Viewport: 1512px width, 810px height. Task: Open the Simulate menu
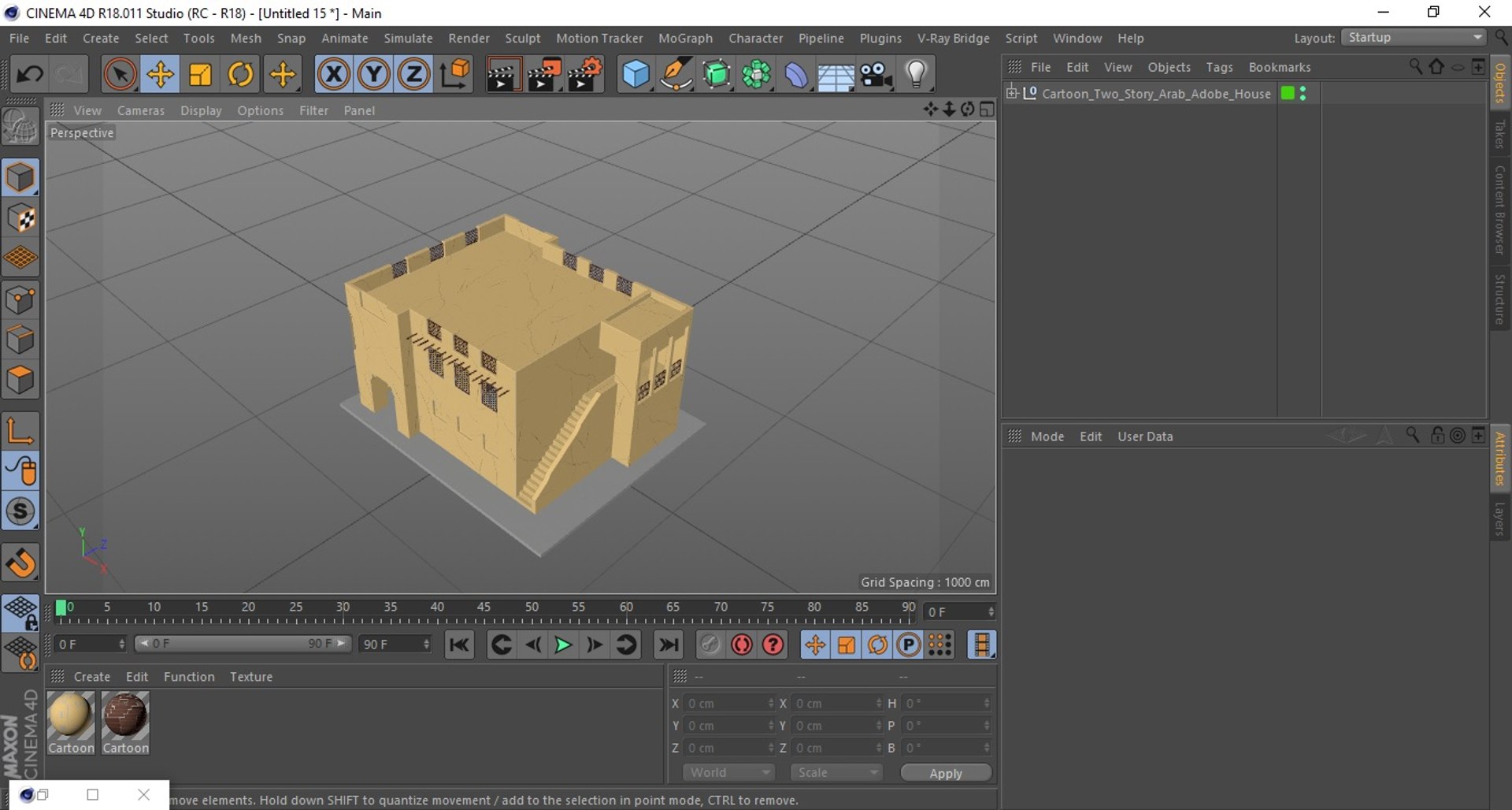[x=408, y=38]
